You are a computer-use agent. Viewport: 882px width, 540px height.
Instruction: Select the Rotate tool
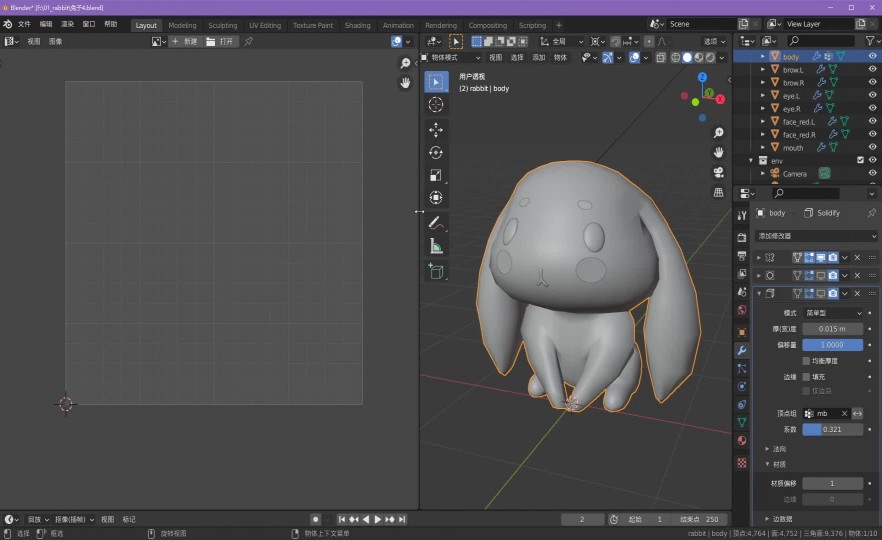435,152
